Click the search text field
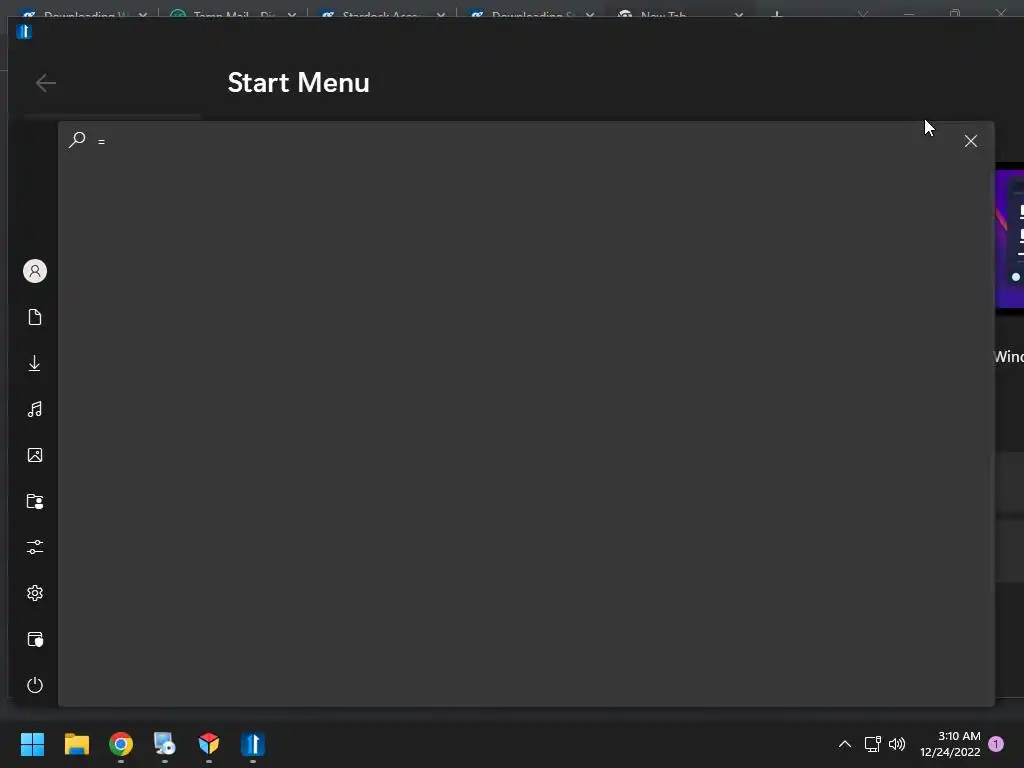The image size is (1024, 768). (x=522, y=141)
